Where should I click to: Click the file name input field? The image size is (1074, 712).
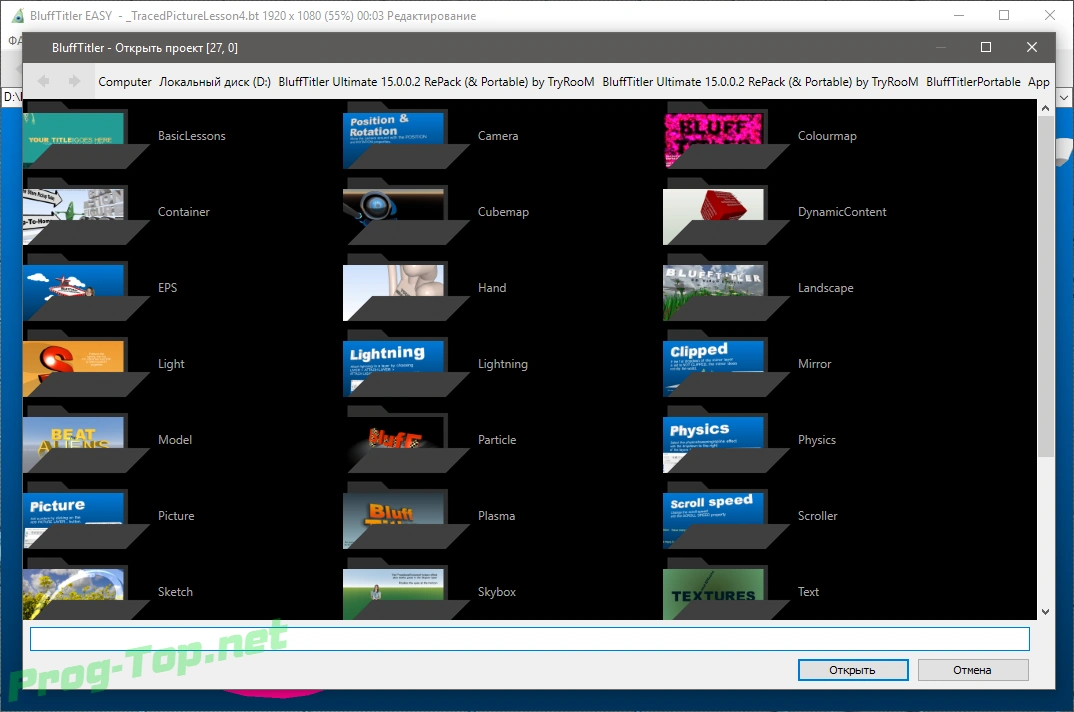pos(529,639)
